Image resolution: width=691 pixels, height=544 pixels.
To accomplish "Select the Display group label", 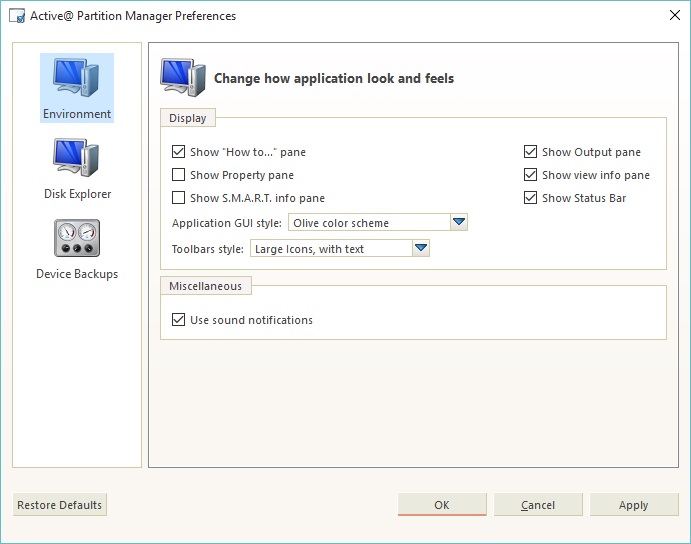I will tap(188, 118).
